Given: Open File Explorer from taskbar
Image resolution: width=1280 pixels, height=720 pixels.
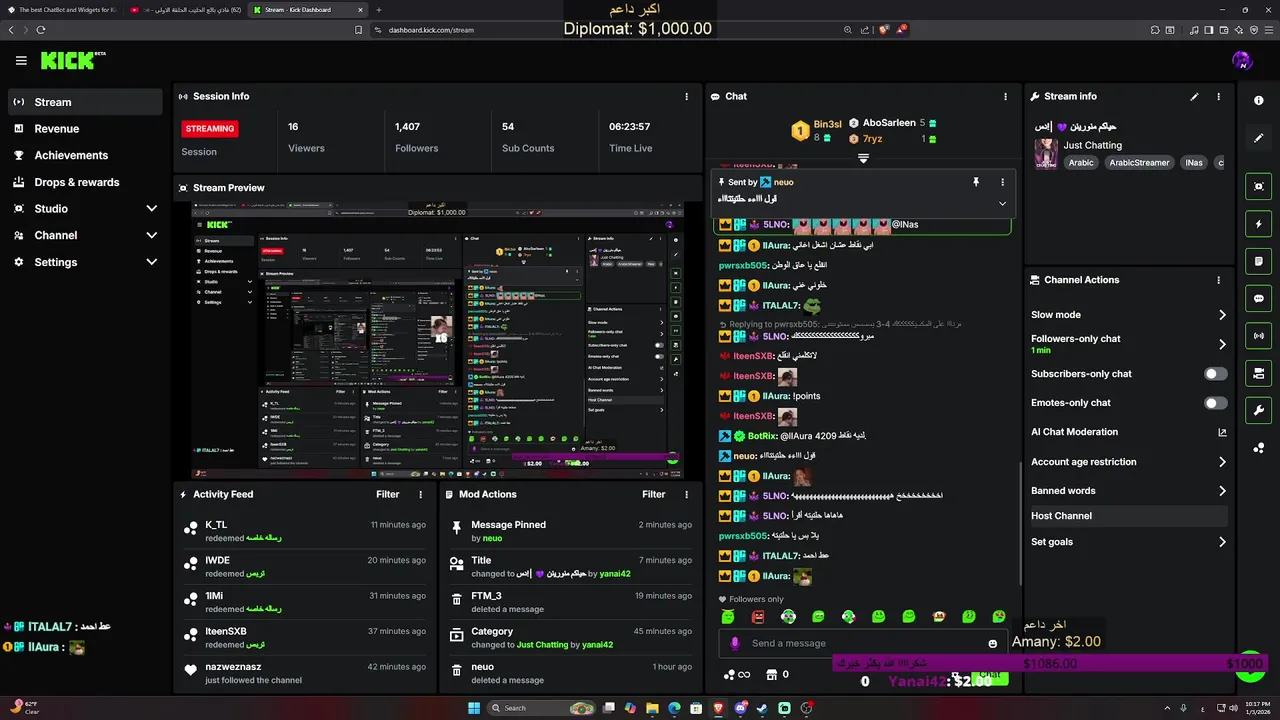Looking at the screenshot, I should (x=652, y=708).
